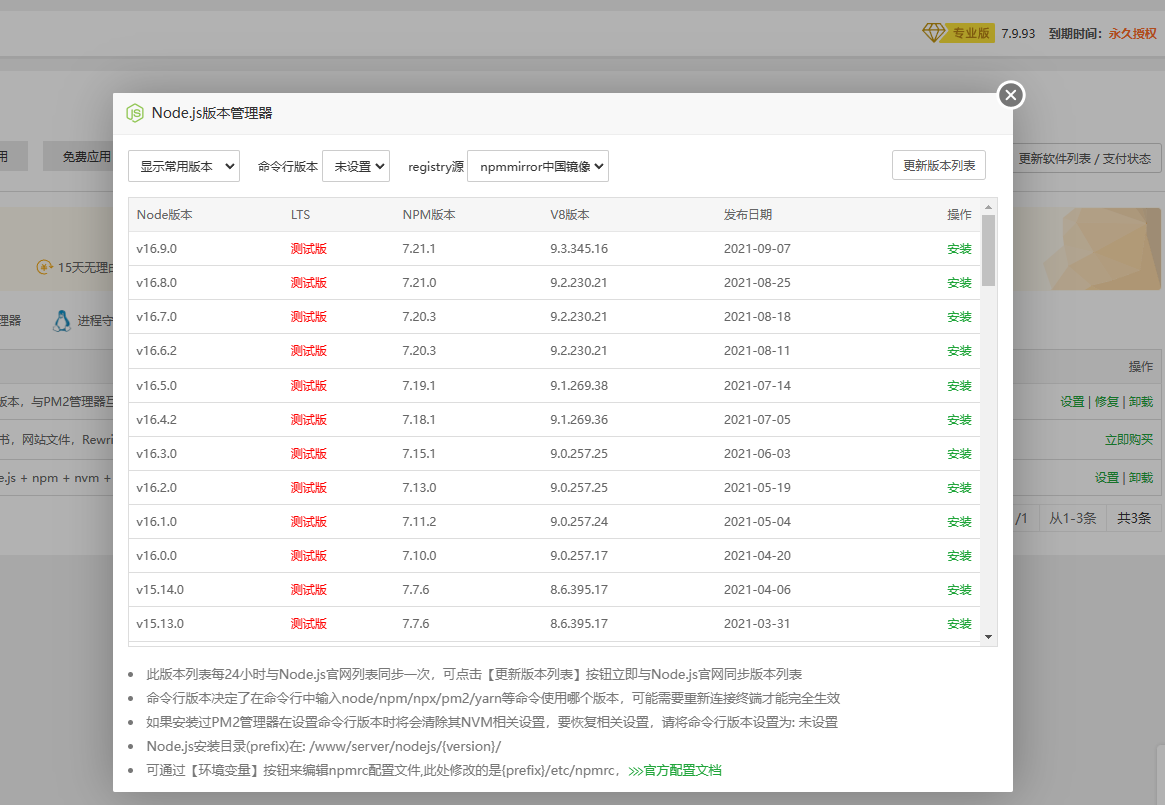The width and height of the screenshot is (1165, 805).
Task: Click 永久授权 text in top bar
Action: [1132, 33]
